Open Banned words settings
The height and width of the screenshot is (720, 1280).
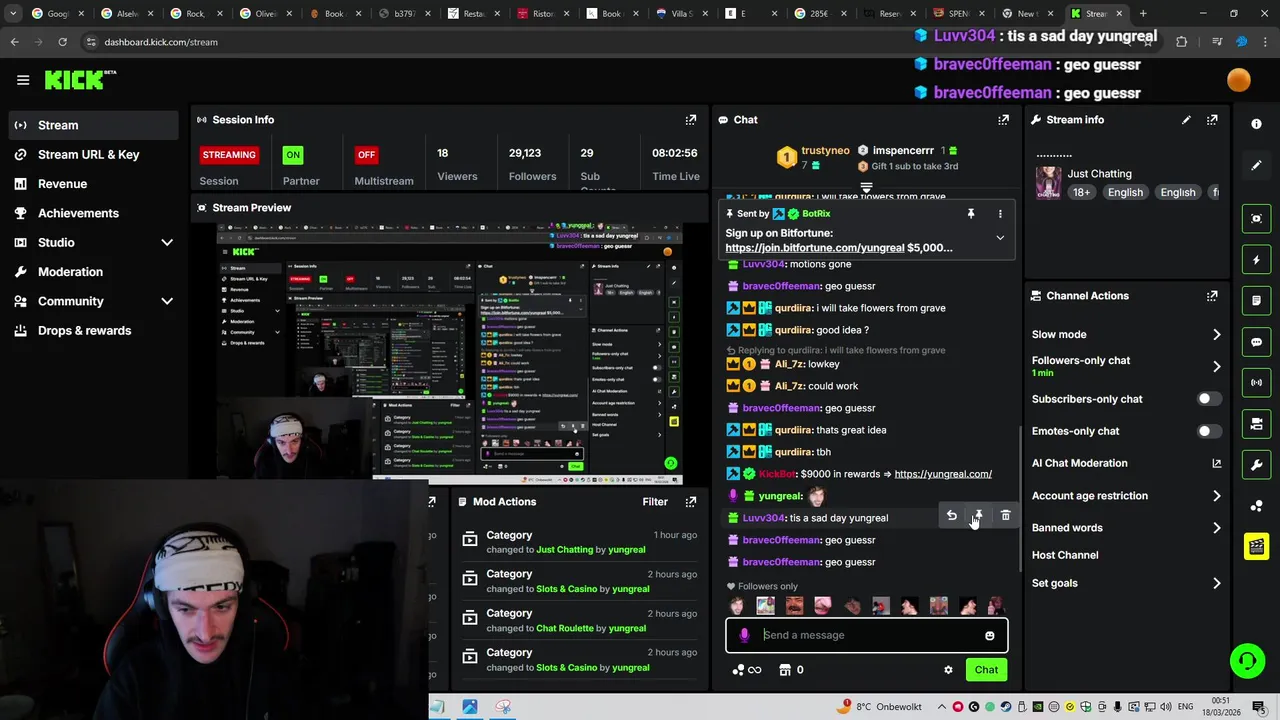[x=1126, y=528]
